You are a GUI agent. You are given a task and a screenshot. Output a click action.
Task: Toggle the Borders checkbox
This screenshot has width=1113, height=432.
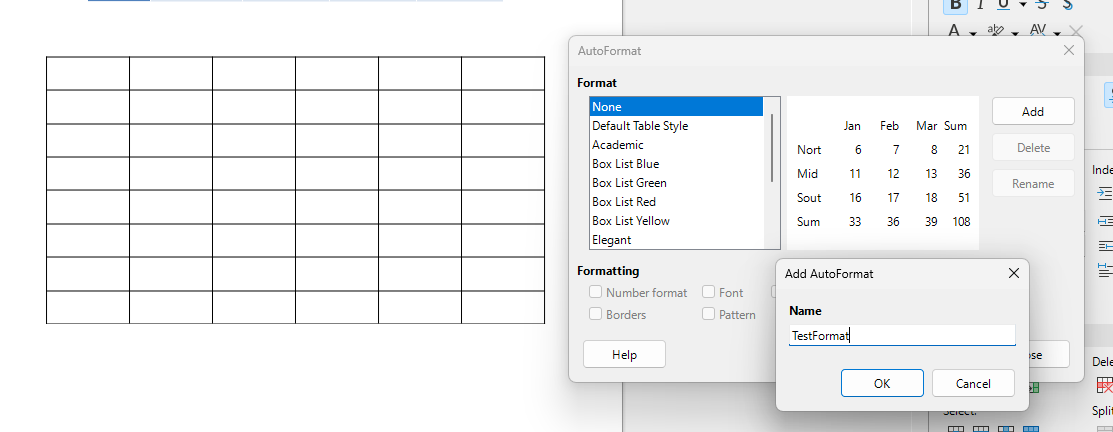[596, 314]
